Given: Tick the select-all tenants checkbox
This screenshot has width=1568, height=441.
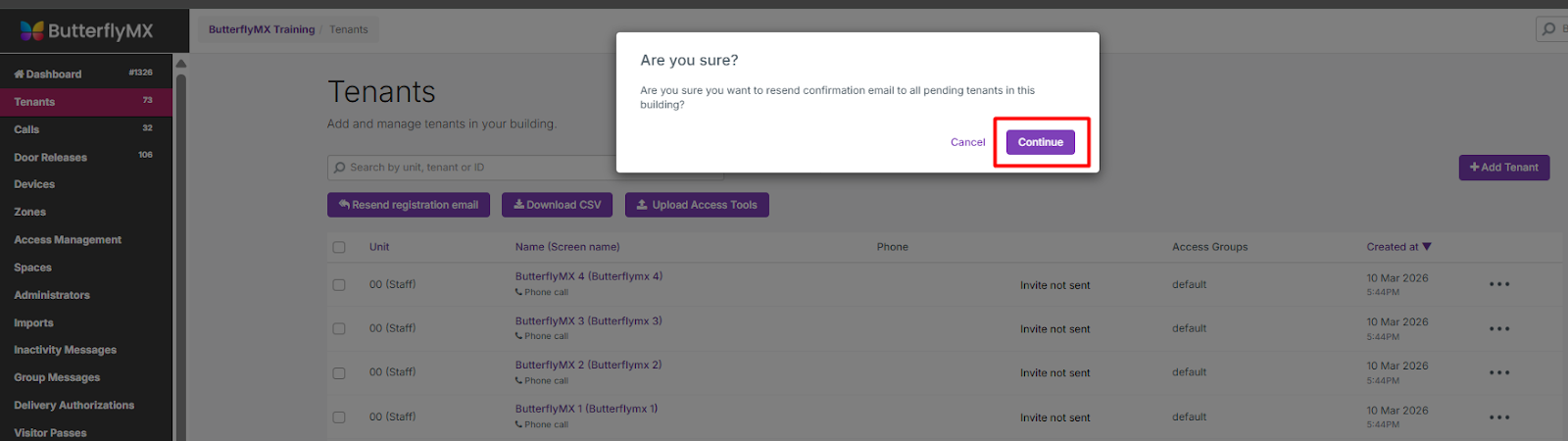Looking at the screenshot, I should pyautogui.click(x=339, y=247).
